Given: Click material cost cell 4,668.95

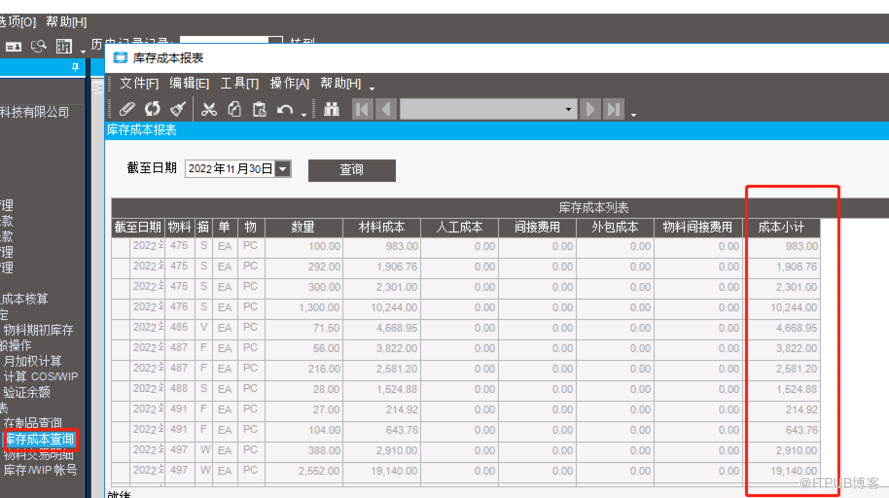Looking at the screenshot, I should 382,328.
